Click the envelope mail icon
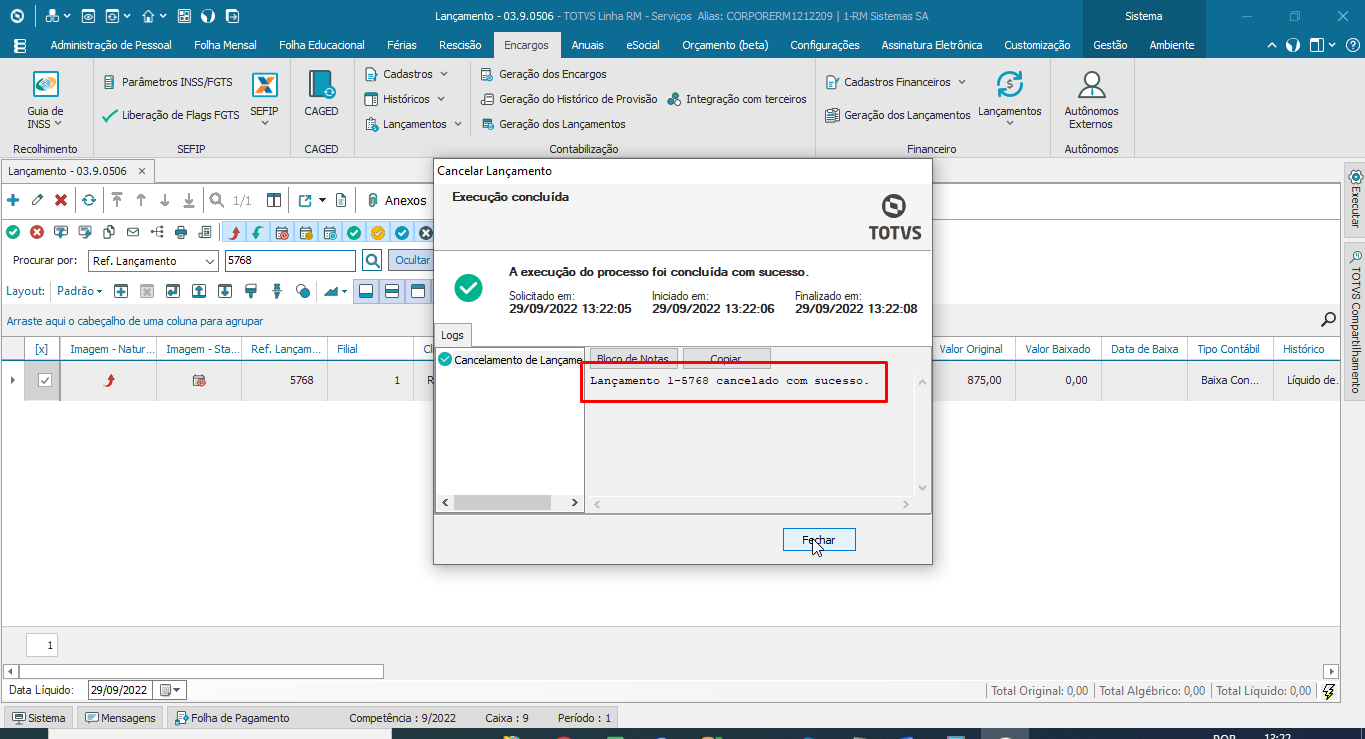Screen dimensions: 1365x739 [133, 232]
